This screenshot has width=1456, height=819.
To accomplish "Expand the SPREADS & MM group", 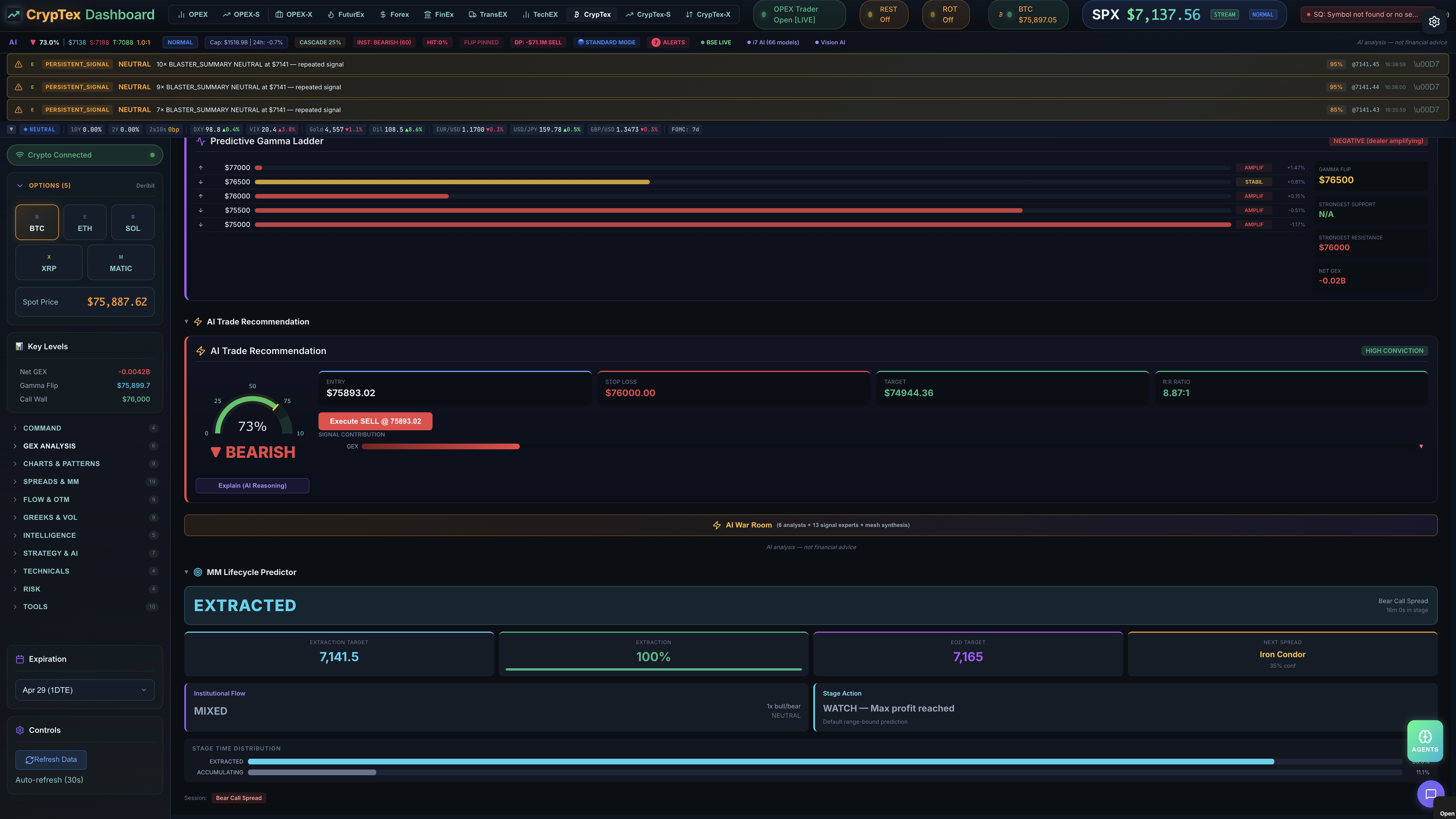I will pyautogui.click(x=85, y=481).
